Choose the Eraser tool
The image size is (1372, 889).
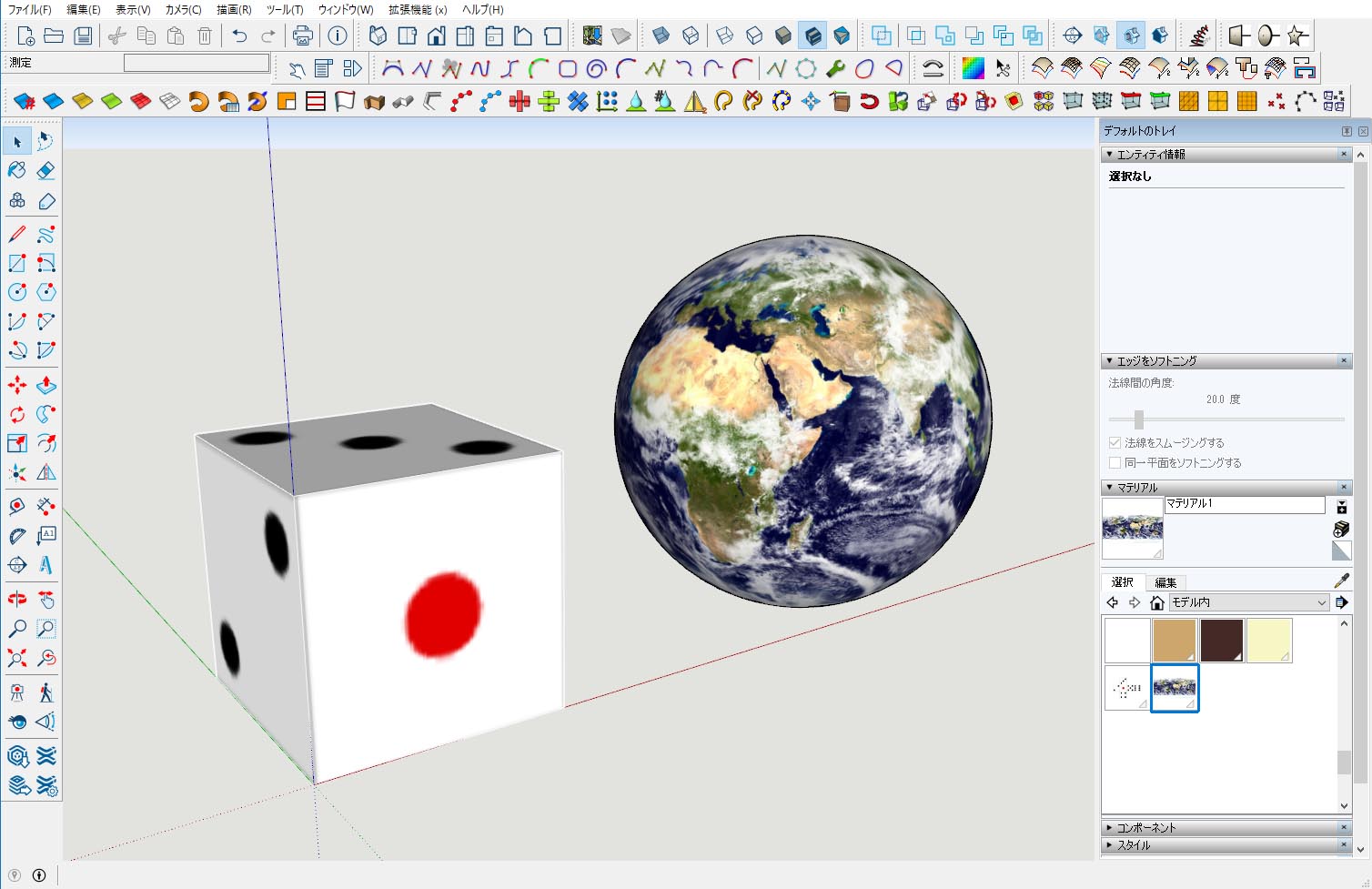(46, 170)
